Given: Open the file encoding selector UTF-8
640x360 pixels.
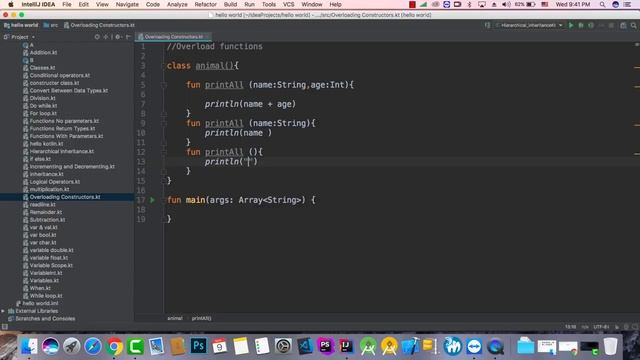Looking at the screenshot, I should pyautogui.click(x=601, y=327).
